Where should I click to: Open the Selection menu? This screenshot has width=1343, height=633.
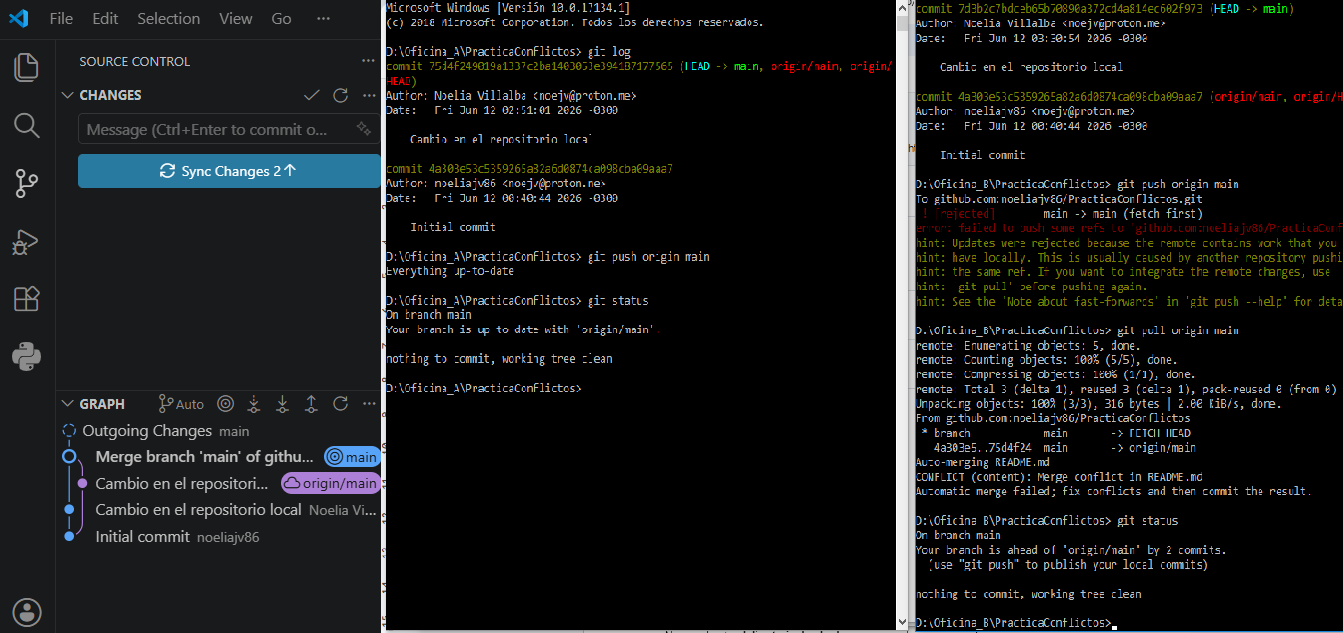(x=169, y=18)
